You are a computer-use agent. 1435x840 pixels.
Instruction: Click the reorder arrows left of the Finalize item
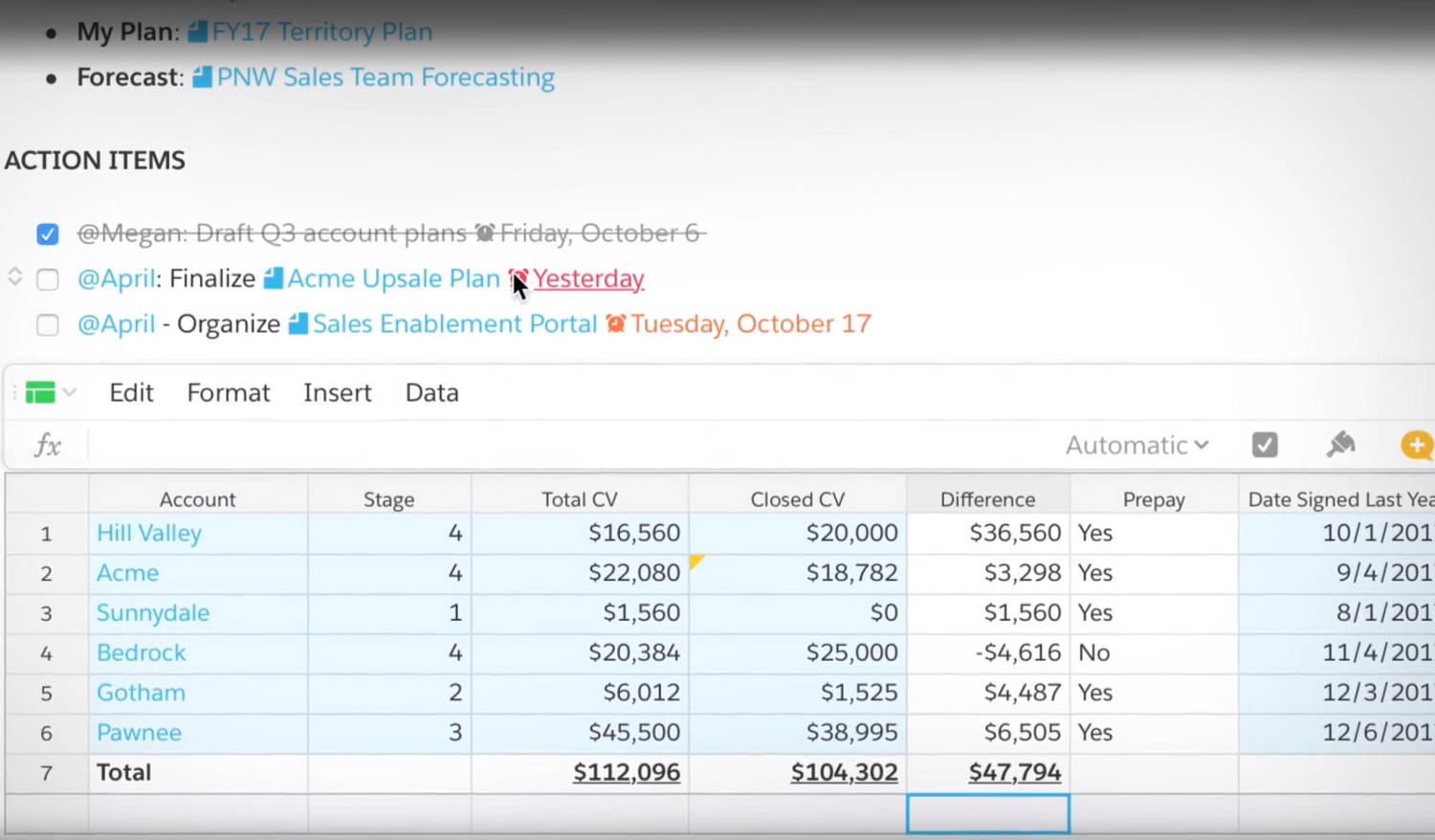point(14,277)
